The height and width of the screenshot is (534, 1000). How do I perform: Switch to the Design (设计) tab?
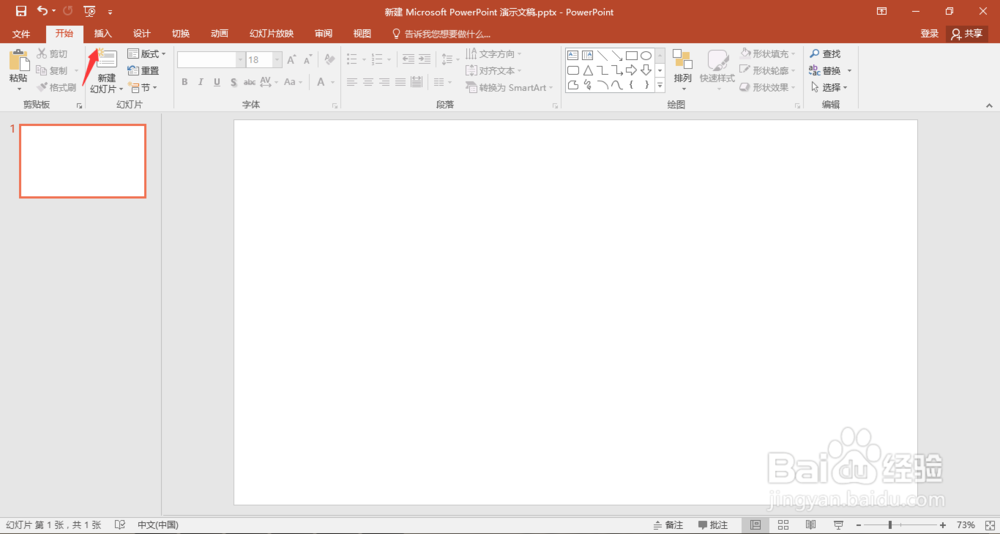tap(142, 34)
